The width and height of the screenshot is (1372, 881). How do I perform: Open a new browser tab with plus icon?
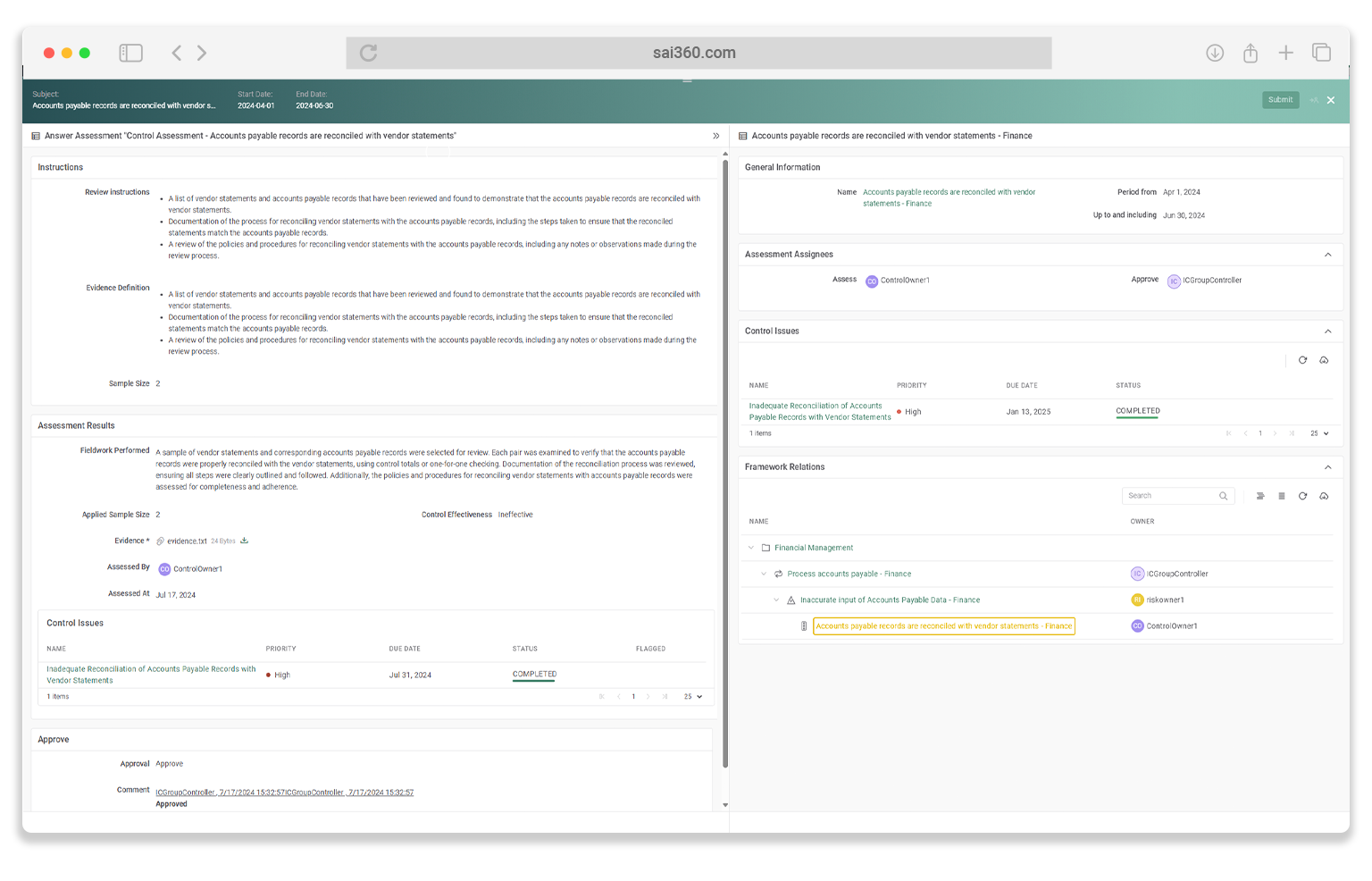1285,53
